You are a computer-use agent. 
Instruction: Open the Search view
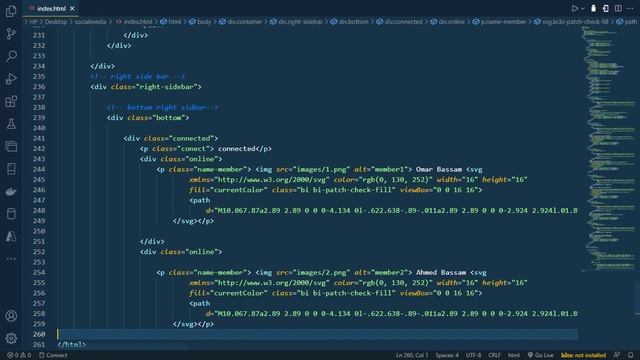(11, 56)
